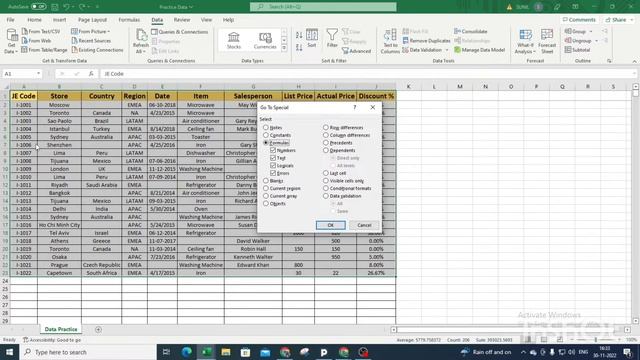Click Text to Columns icon
The height and width of the screenshot is (360, 640).
(x=390, y=35)
